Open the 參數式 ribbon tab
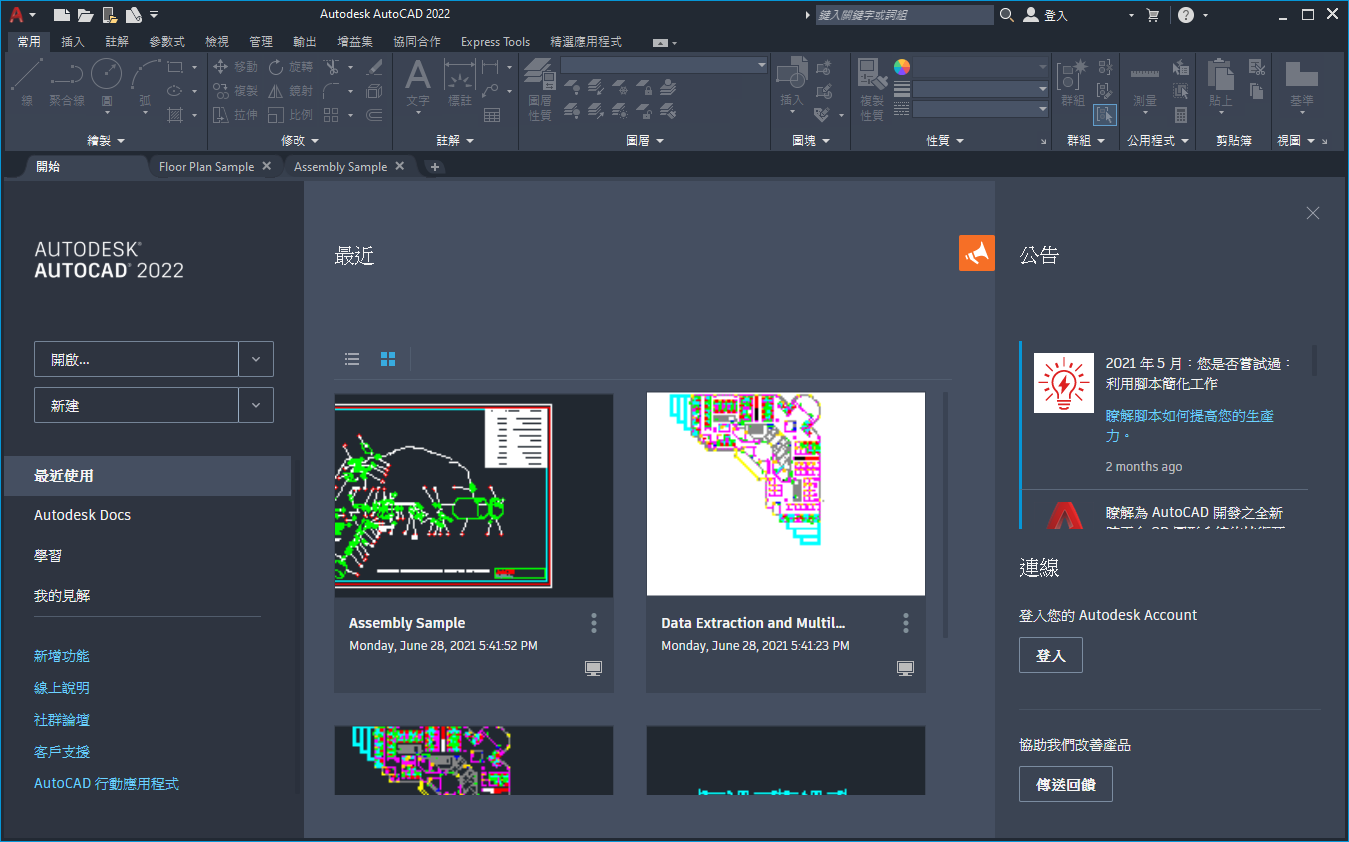Screen dimensions: 1349x842 (x=167, y=42)
